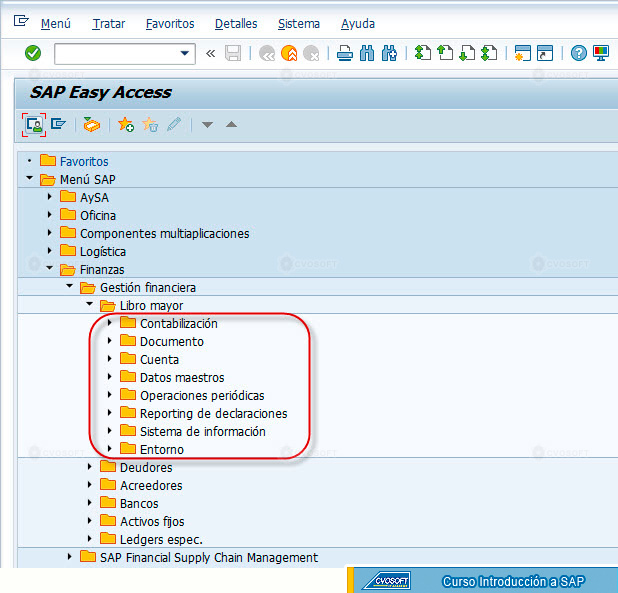Collapse the Libro mayor node

(x=90, y=304)
